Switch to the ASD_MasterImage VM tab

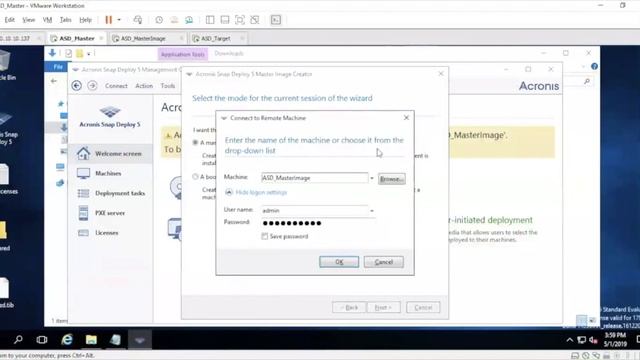143,38
